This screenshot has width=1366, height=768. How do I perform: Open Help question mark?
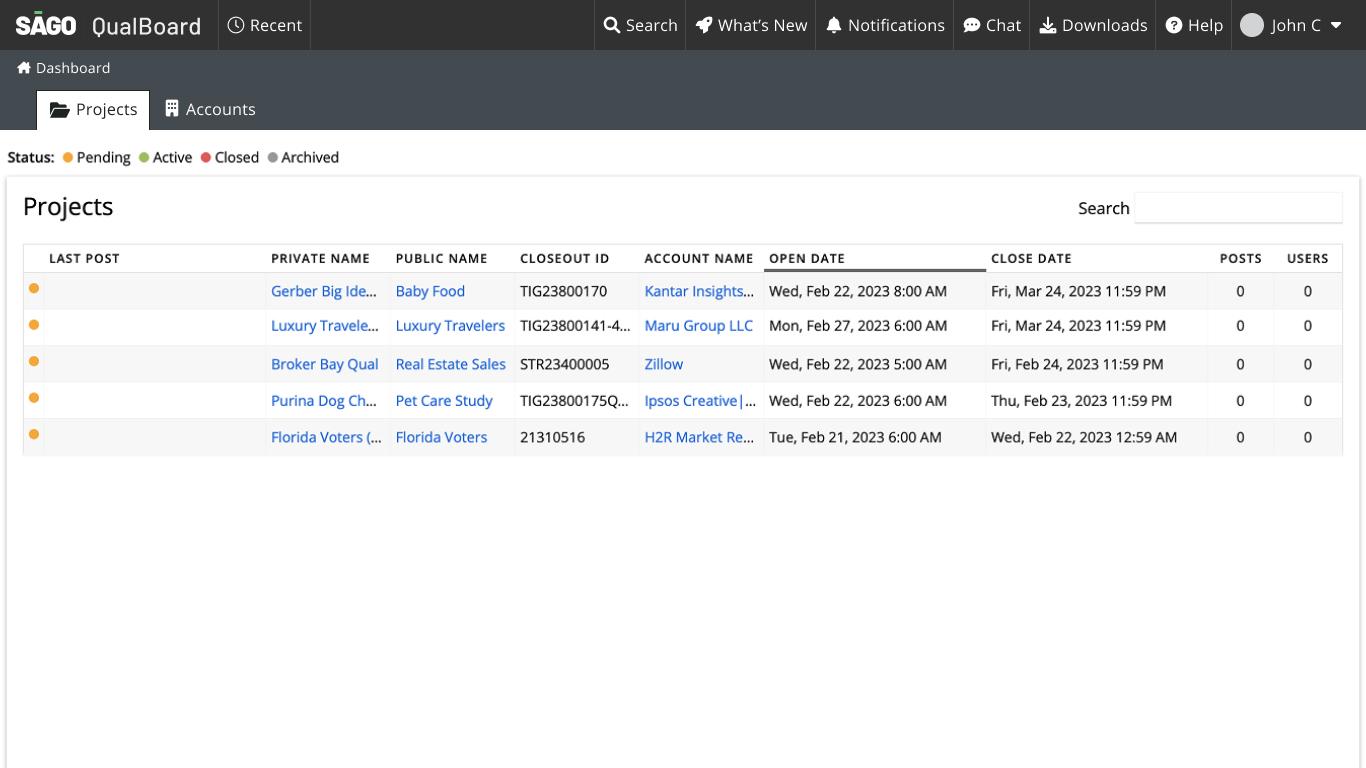[1194, 25]
